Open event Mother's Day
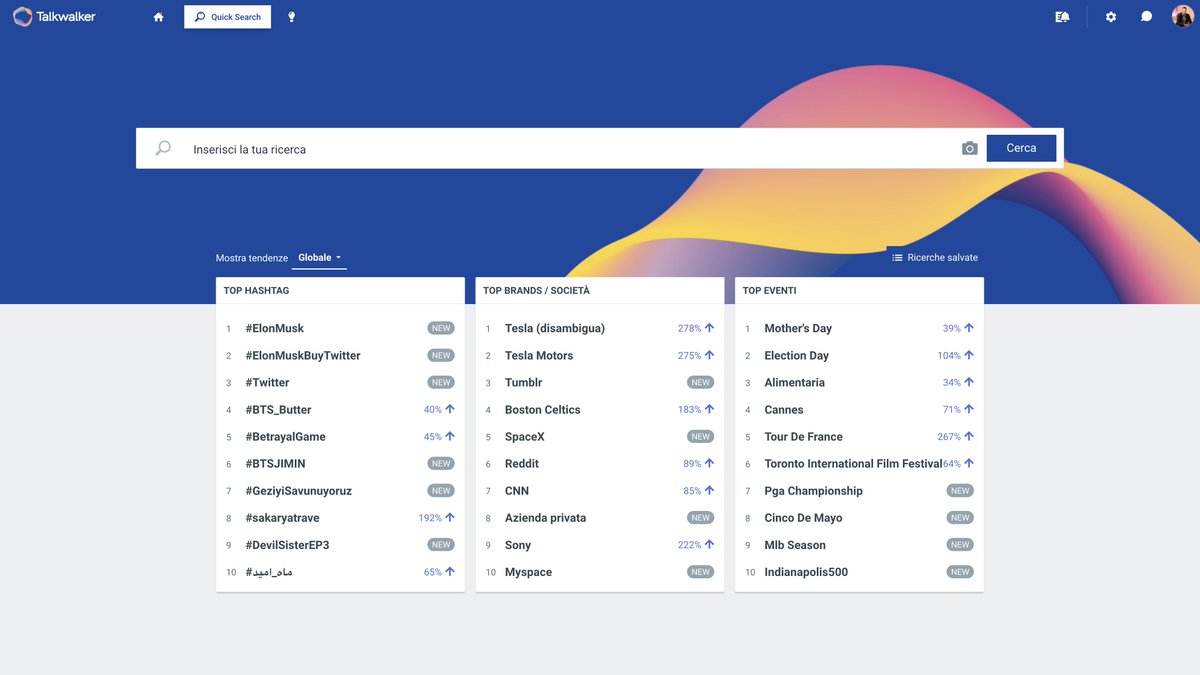The width and height of the screenshot is (1200, 675). [798, 328]
